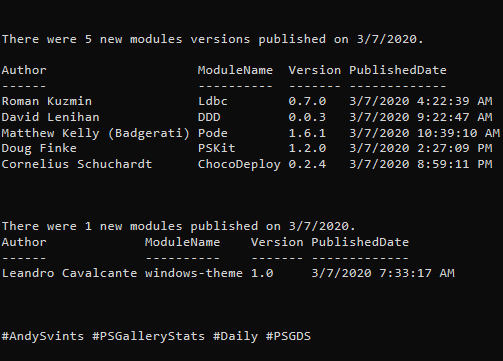The width and height of the screenshot is (503, 361).
Task: Select the ChocoDeploy module name
Action: point(239,164)
